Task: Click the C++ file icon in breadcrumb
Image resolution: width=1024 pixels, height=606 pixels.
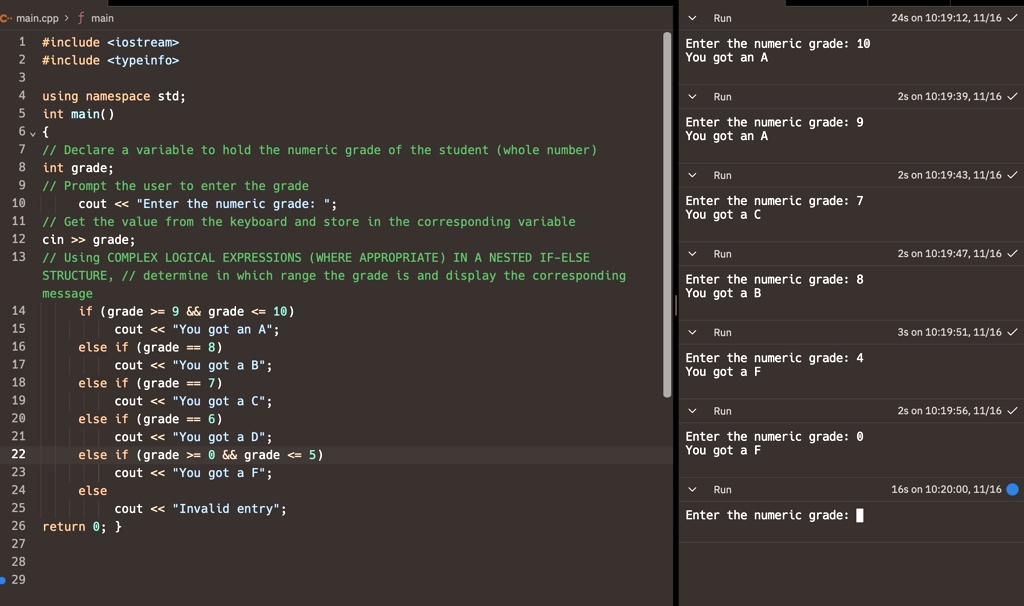Action: pyautogui.click(x=6, y=18)
